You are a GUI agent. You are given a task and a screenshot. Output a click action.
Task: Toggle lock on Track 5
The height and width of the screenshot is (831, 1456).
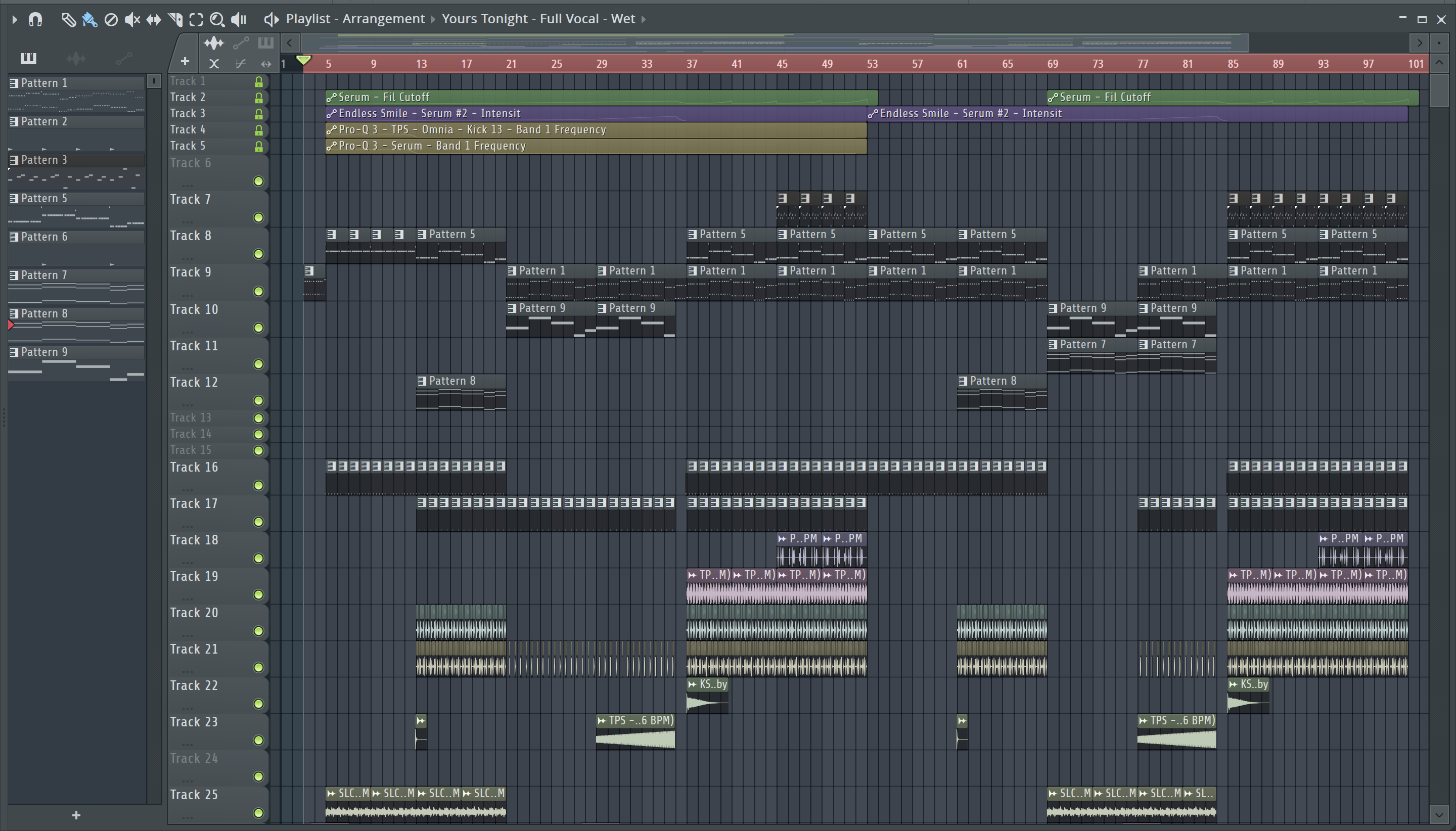click(258, 146)
